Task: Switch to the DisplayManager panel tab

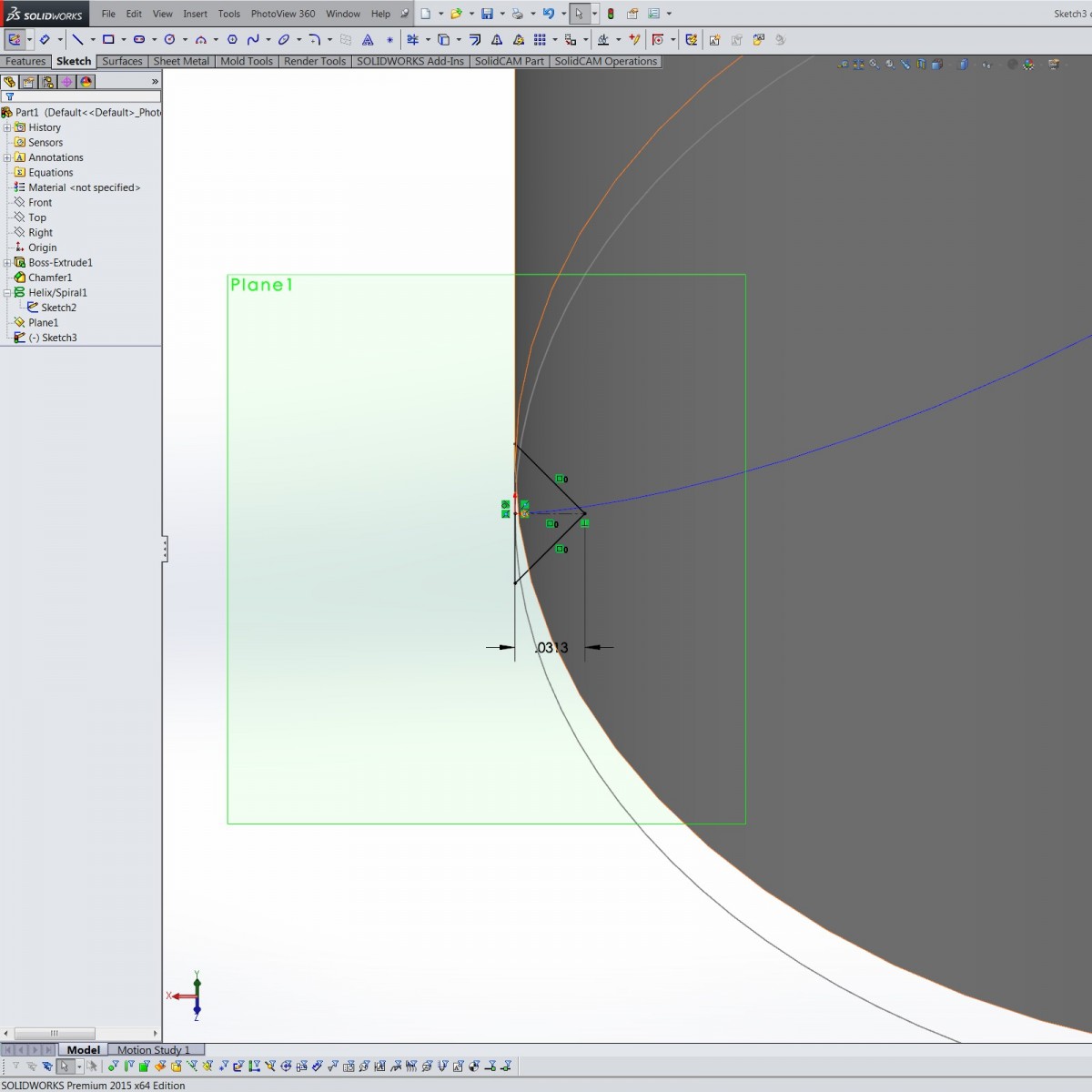Action: (86, 81)
